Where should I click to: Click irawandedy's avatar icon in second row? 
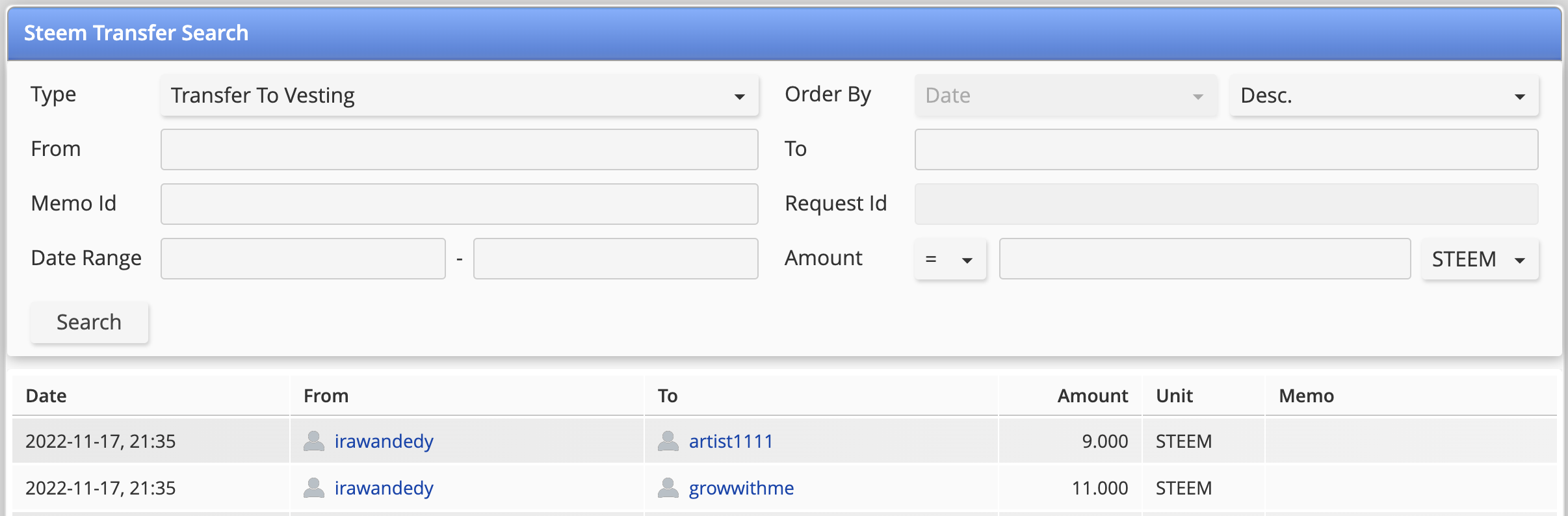point(314,487)
